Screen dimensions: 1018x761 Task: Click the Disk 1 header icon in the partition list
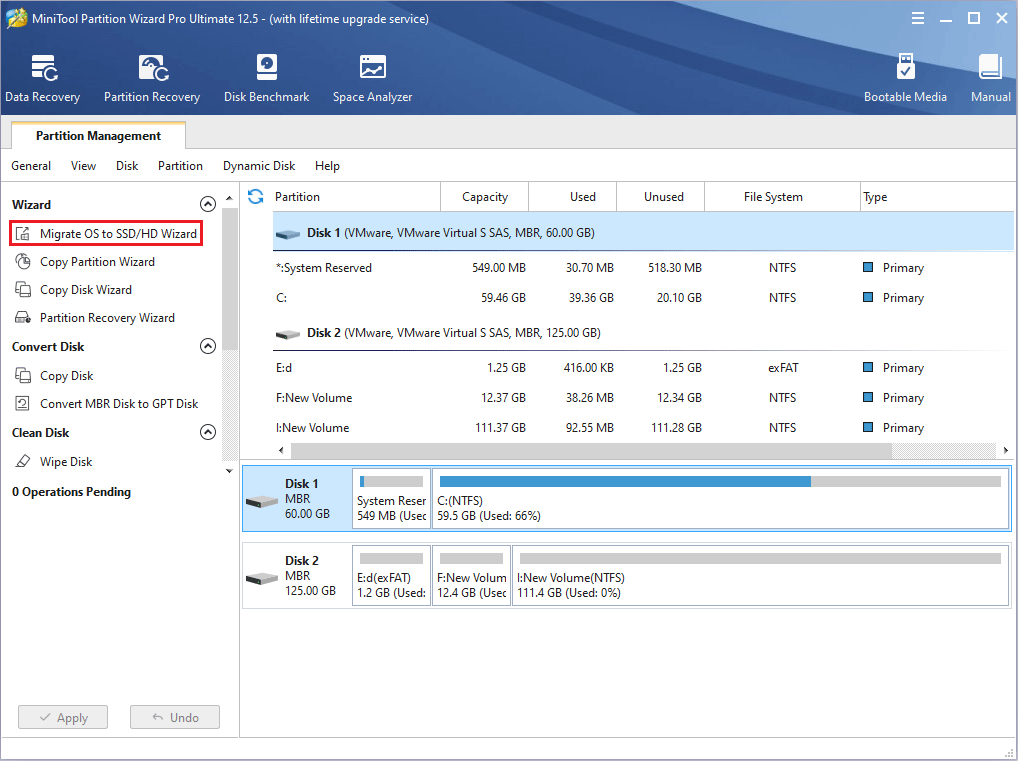(288, 234)
